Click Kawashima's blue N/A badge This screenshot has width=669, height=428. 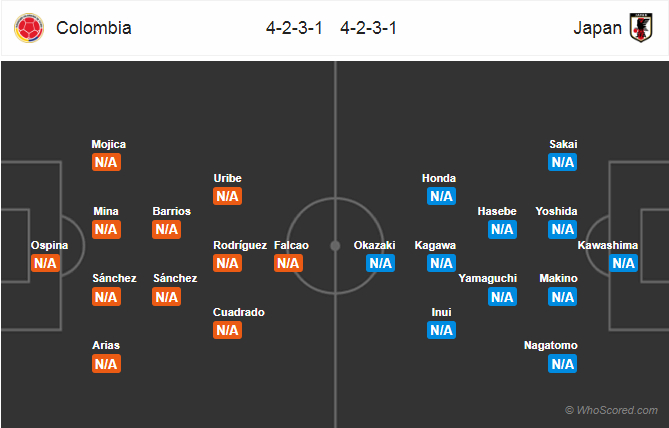(x=623, y=263)
